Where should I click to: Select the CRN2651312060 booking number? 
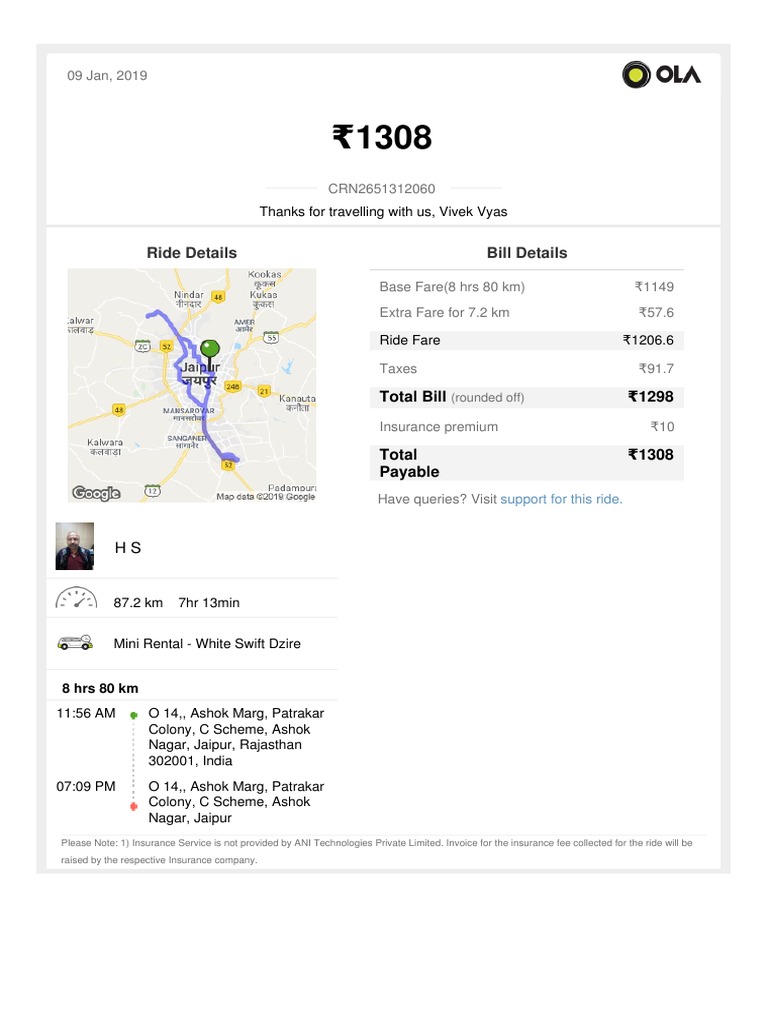[382, 188]
